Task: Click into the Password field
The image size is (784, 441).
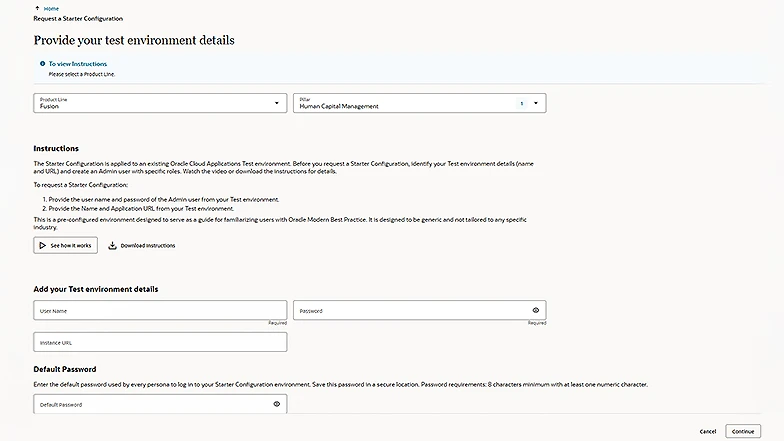Action: (410, 311)
